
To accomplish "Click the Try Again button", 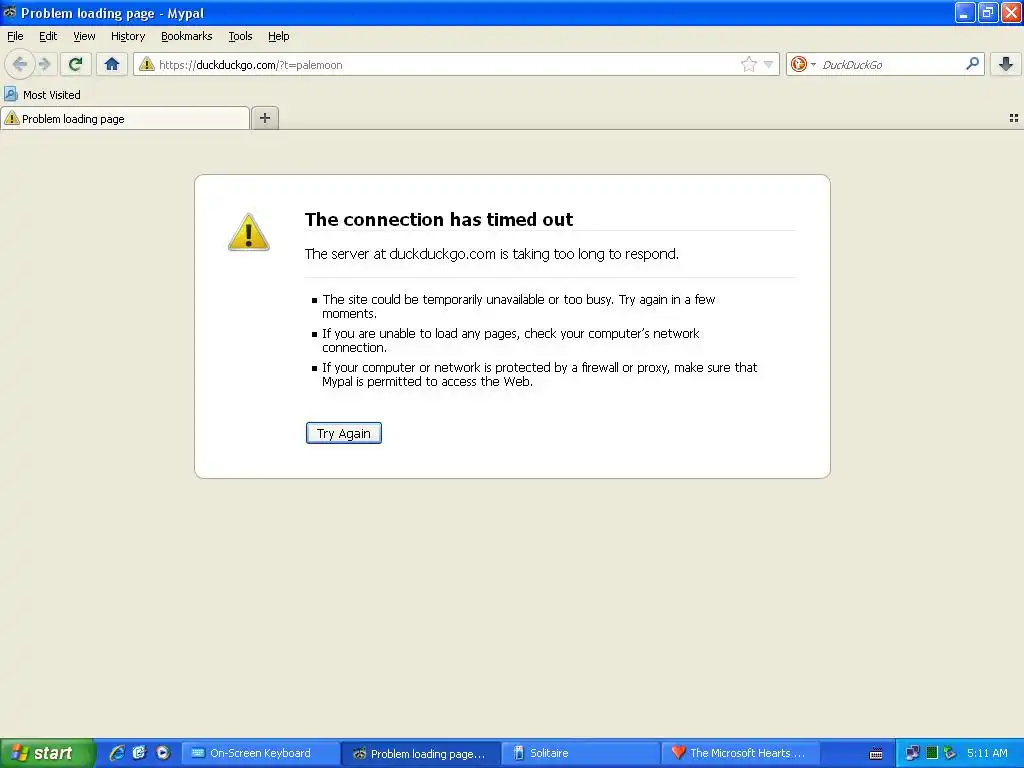I will [x=344, y=433].
